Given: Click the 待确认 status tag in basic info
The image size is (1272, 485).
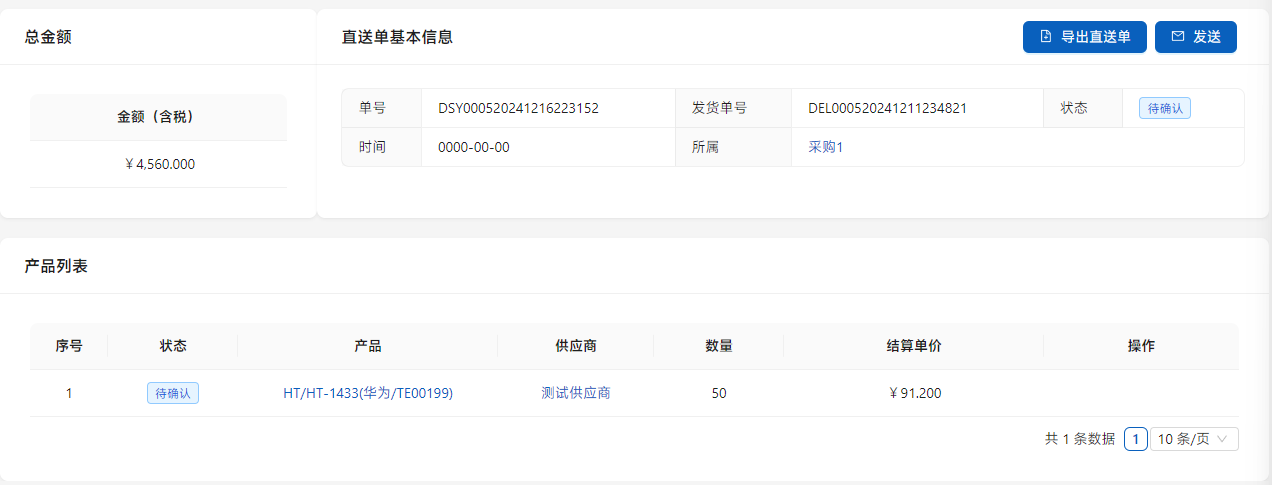Looking at the screenshot, I should click(x=1165, y=108).
